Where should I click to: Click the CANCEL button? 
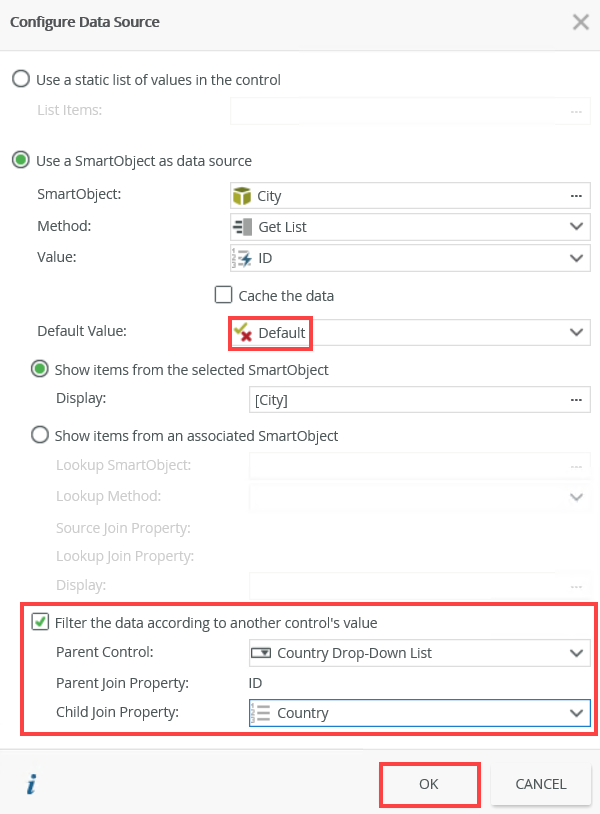click(x=541, y=784)
